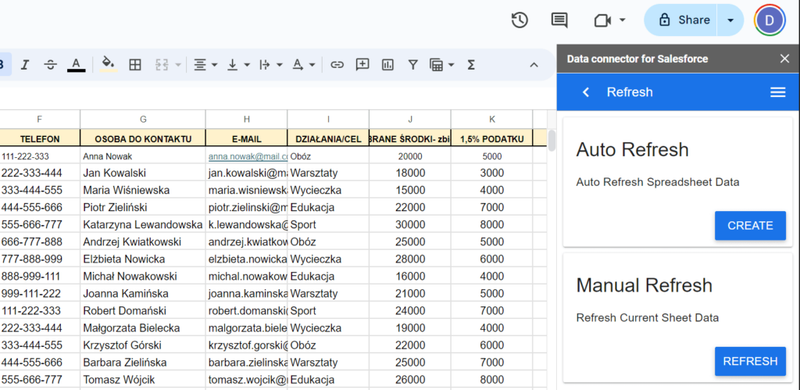Screen dimensions: 800x390
Task: Expand the horizontal align dropdown arrow
Action: (214, 65)
